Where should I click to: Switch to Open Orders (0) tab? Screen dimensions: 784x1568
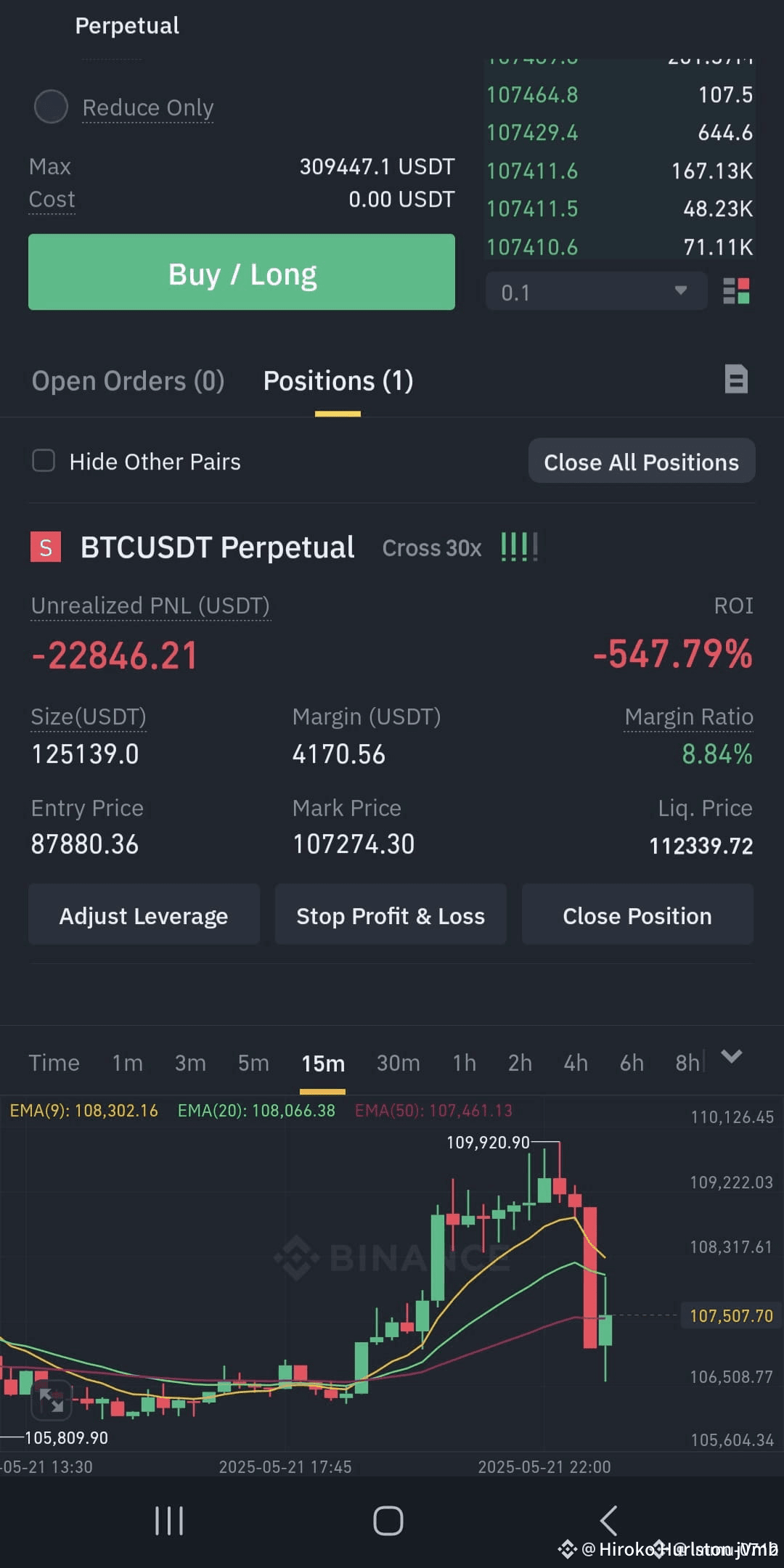[128, 381]
